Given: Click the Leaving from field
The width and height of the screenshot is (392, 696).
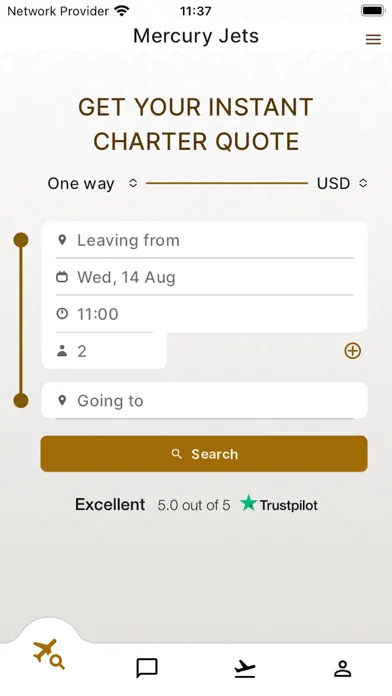Looking at the screenshot, I should (x=204, y=240).
